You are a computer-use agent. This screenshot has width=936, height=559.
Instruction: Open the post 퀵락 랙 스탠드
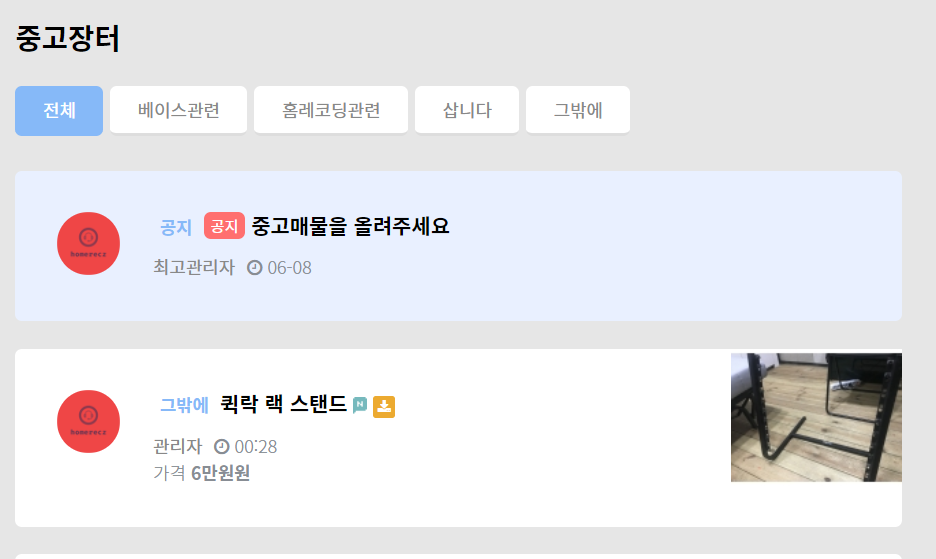coord(284,404)
